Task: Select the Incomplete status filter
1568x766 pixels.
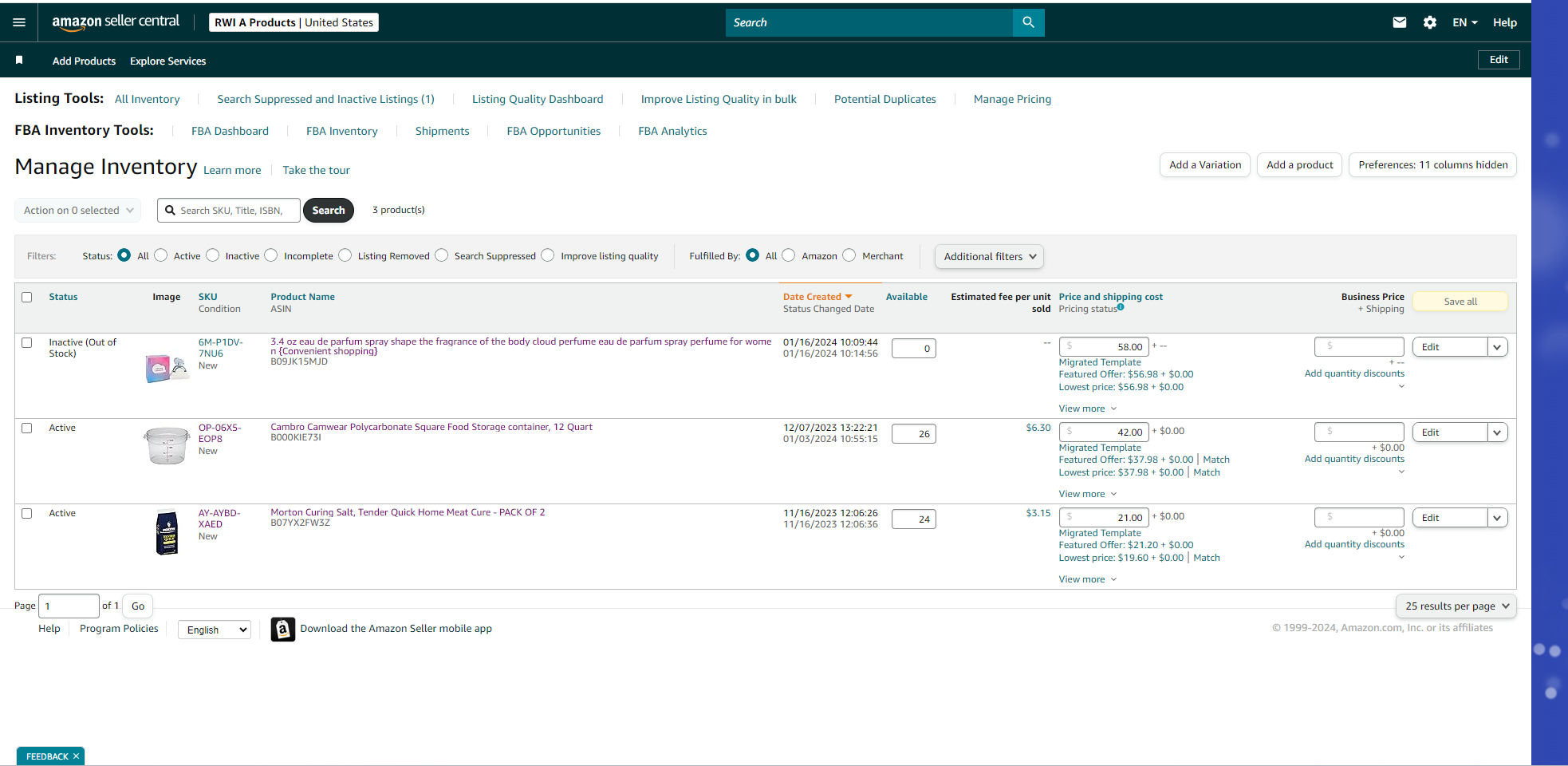Action: 271,255
